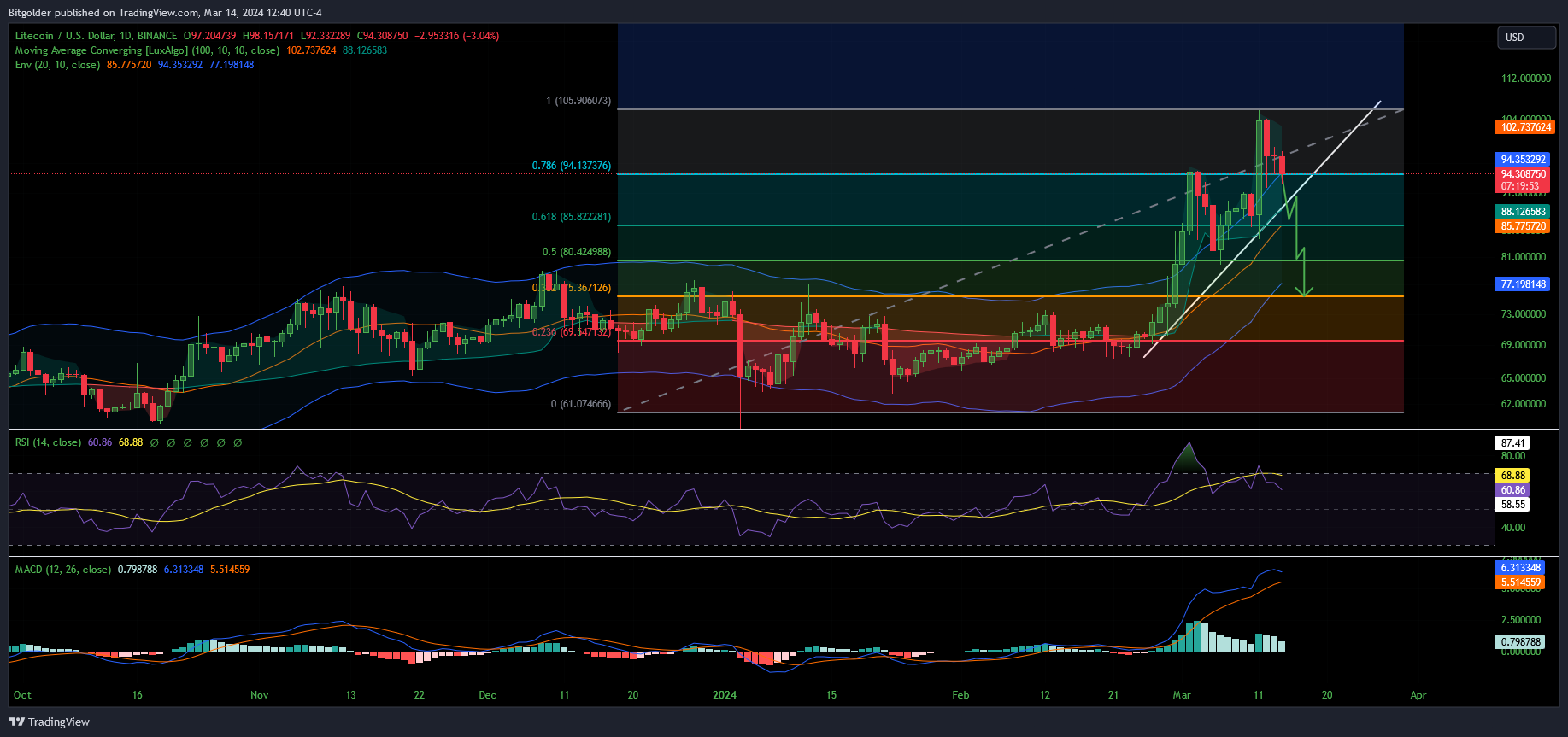This screenshot has width=1568, height=737.
Task: Click the 112.000000 price axis tick
Action: pos(1526,79)
